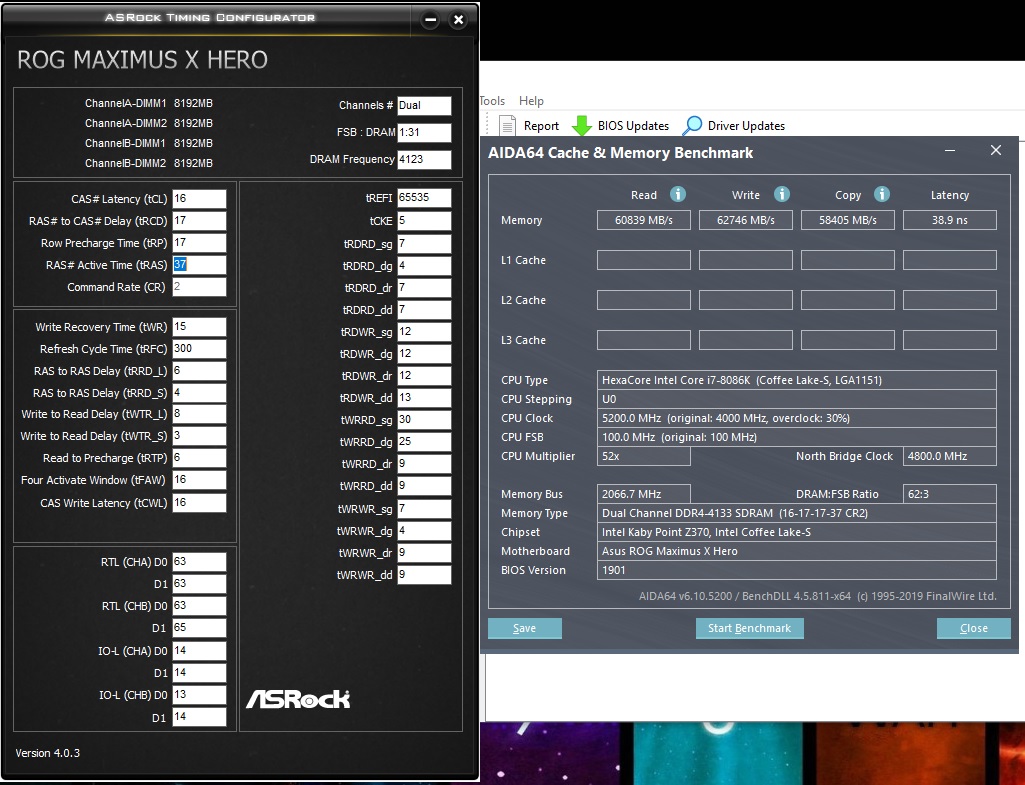Screen dimensions: 1025x785
Task: Click the BIOS Version value 1901
Action: [797, 570]
